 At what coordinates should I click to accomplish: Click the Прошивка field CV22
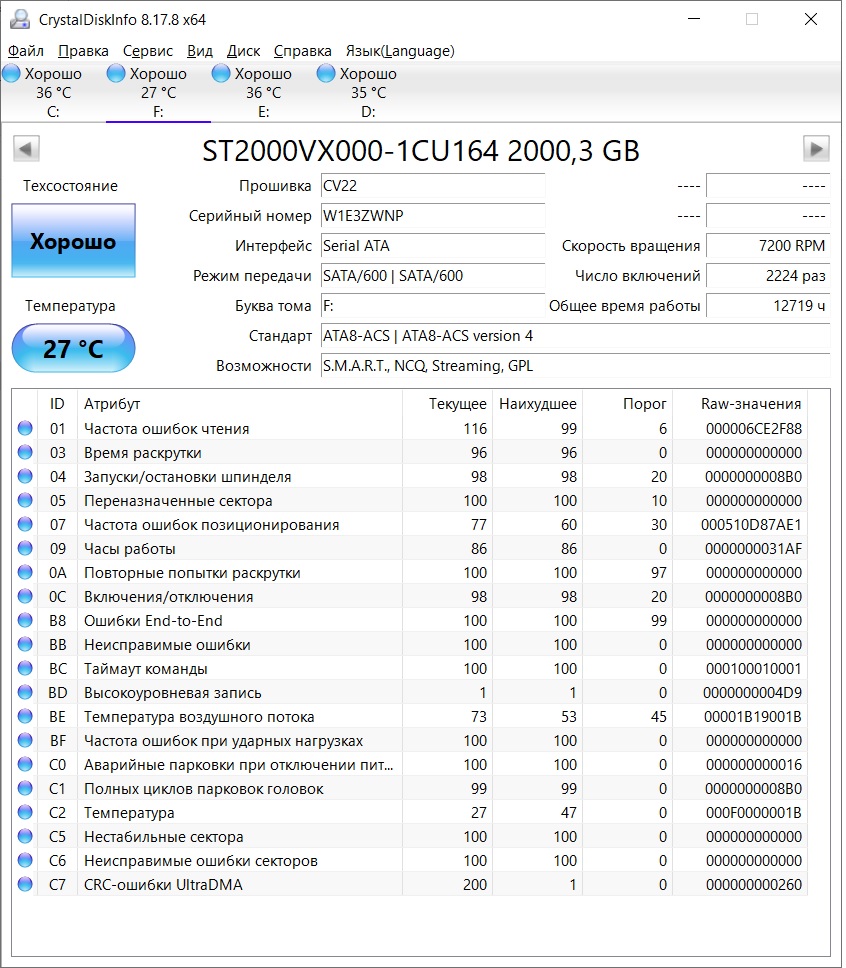[433, 186]
